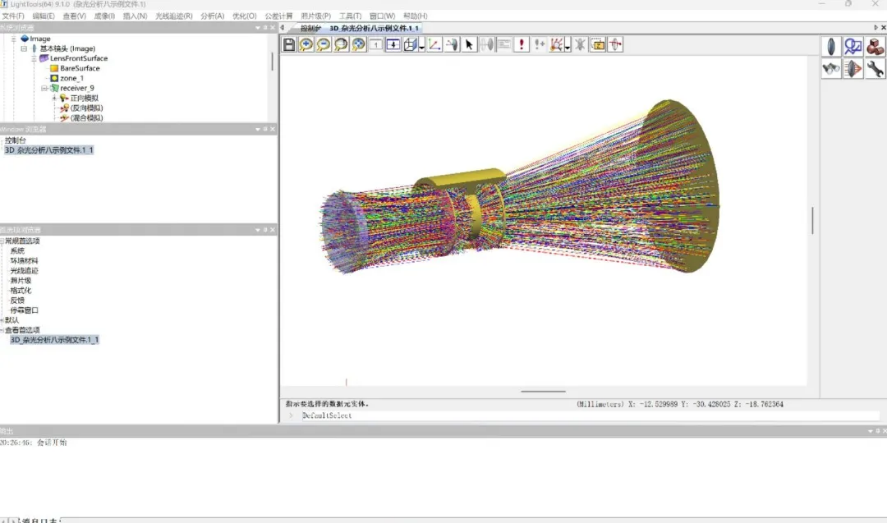Click the Save icon in view toolbar
887x523 pixels.
[289, 45]
